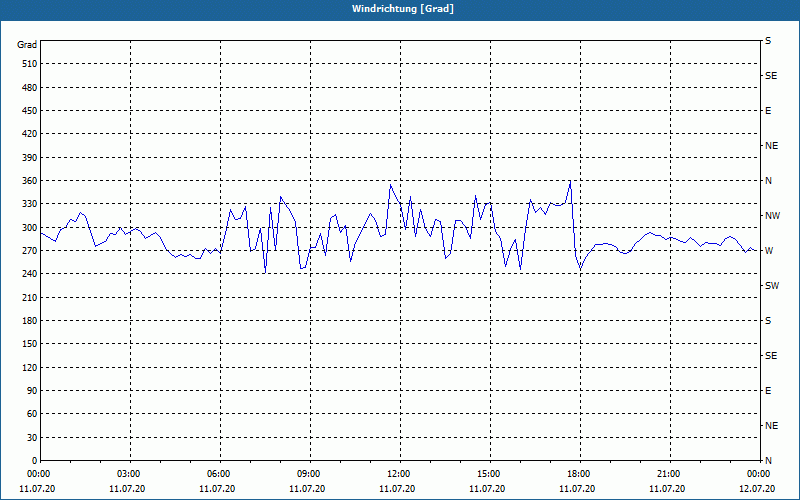Select the 510 y-axis value
The height and width of the screenshot is (500, 800).
pos(30,64)
